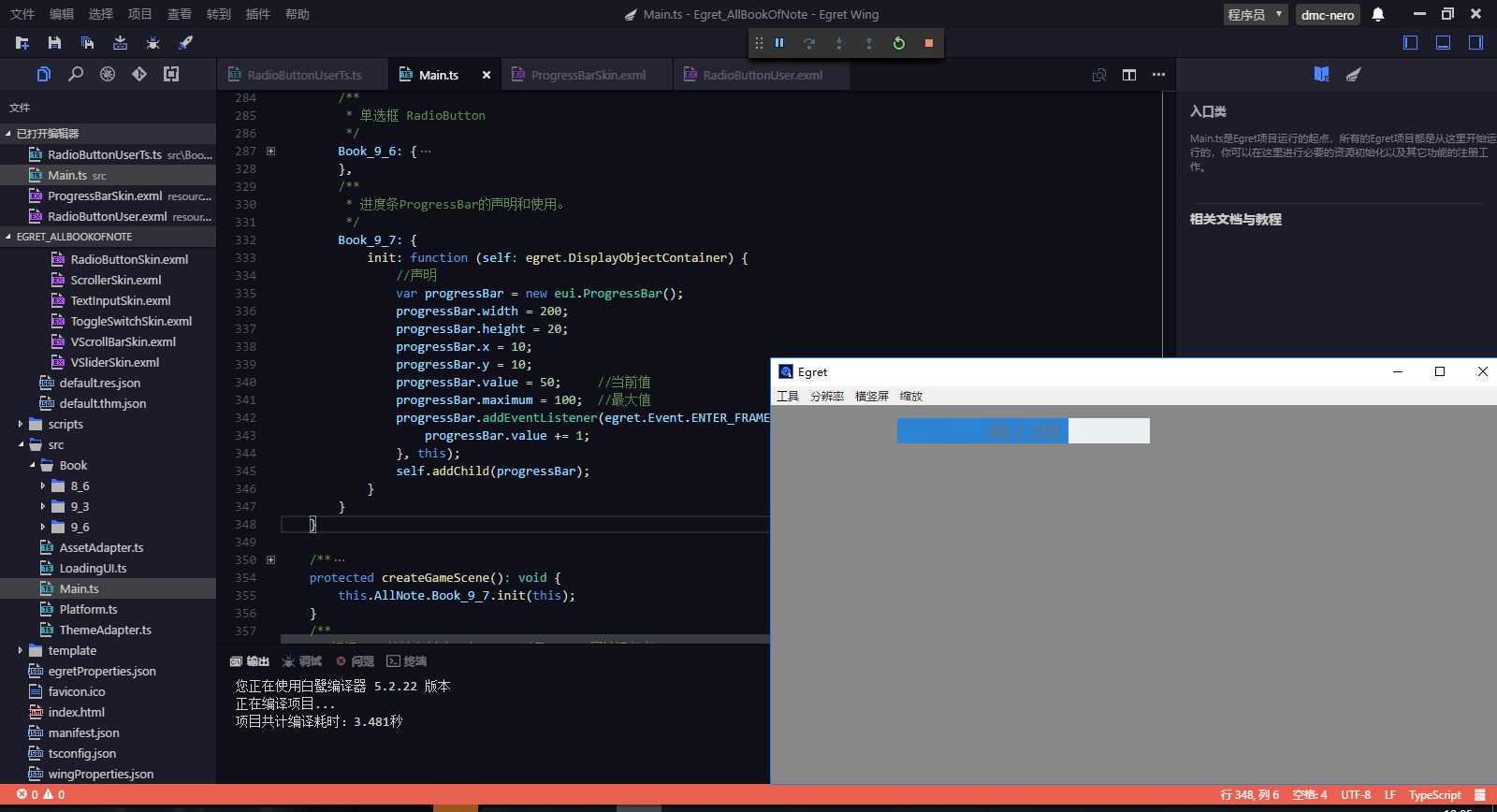Image resolution: width=1497 pixels, height=812 pixels.
Task: Collapse the Book folder
Action: [32, 465]
